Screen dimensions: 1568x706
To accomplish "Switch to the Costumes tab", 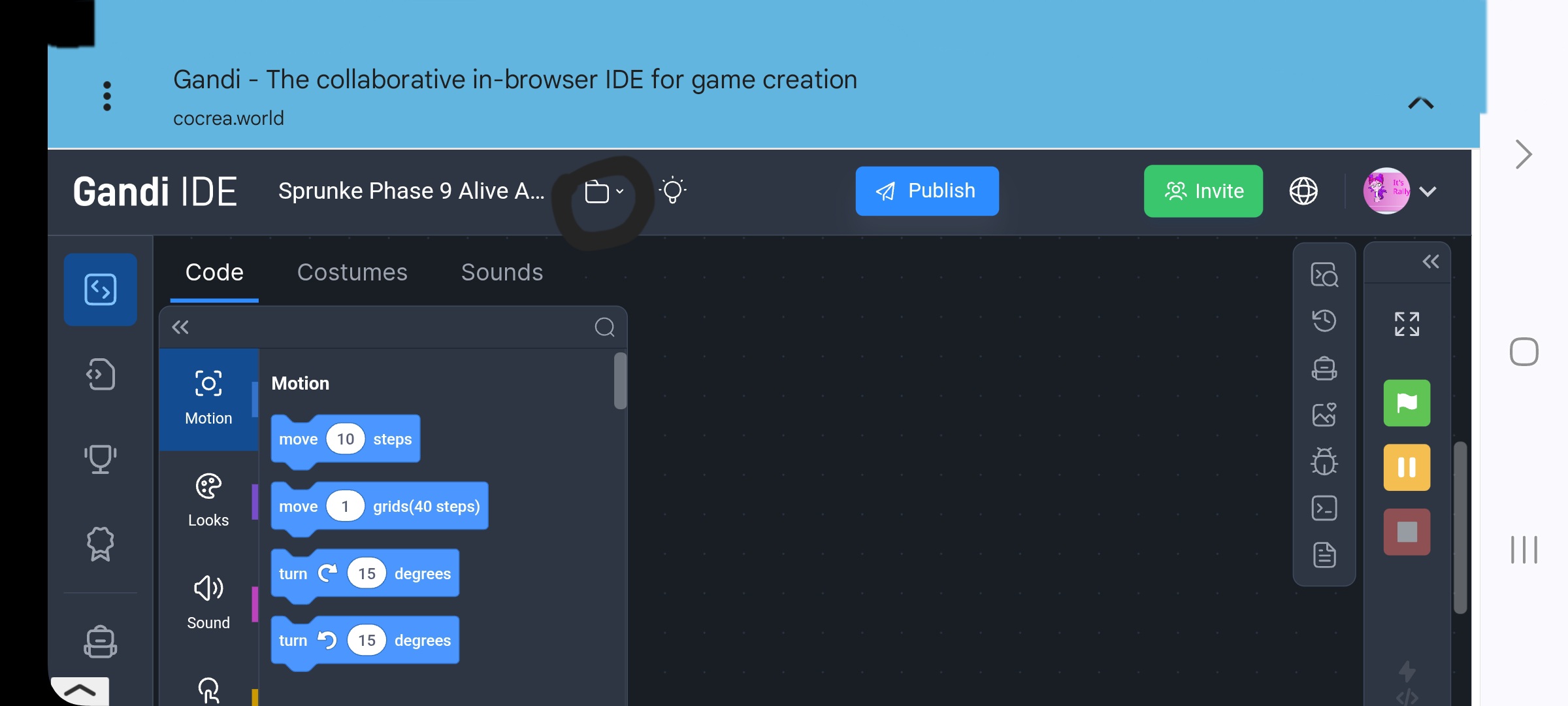I will coord(352,272).
